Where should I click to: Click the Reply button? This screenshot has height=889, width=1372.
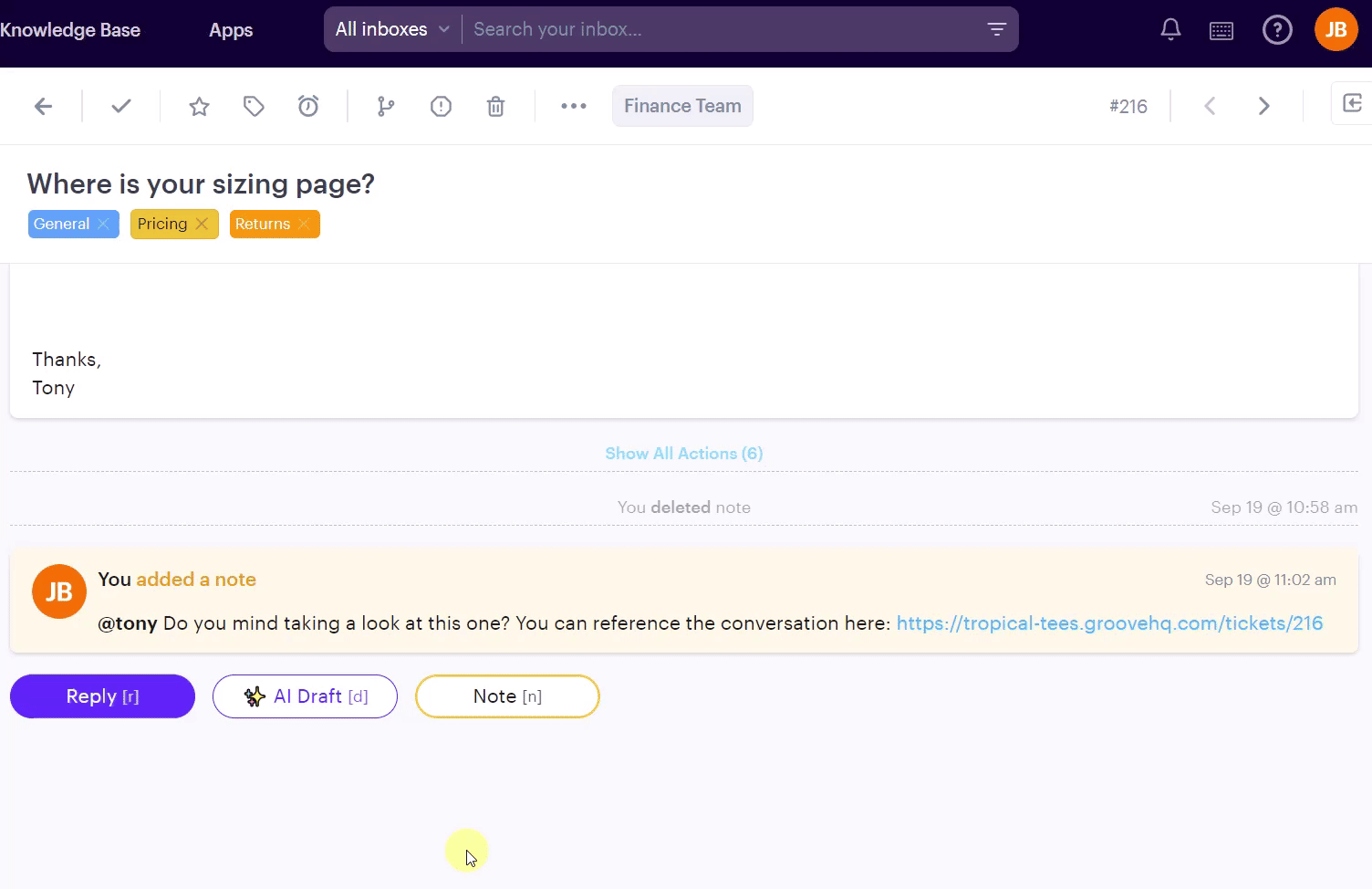[102, 696]
